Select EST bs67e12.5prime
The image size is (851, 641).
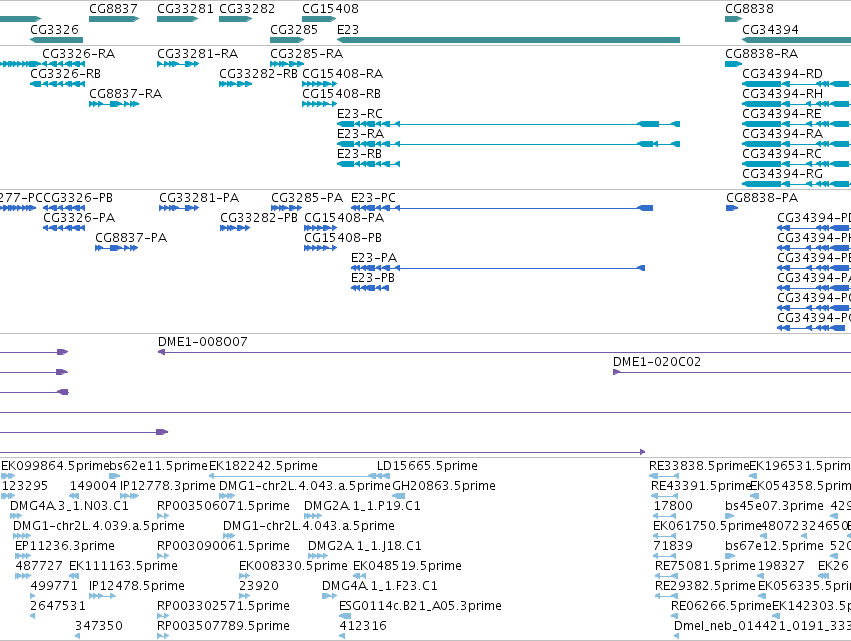pos(729,556)
